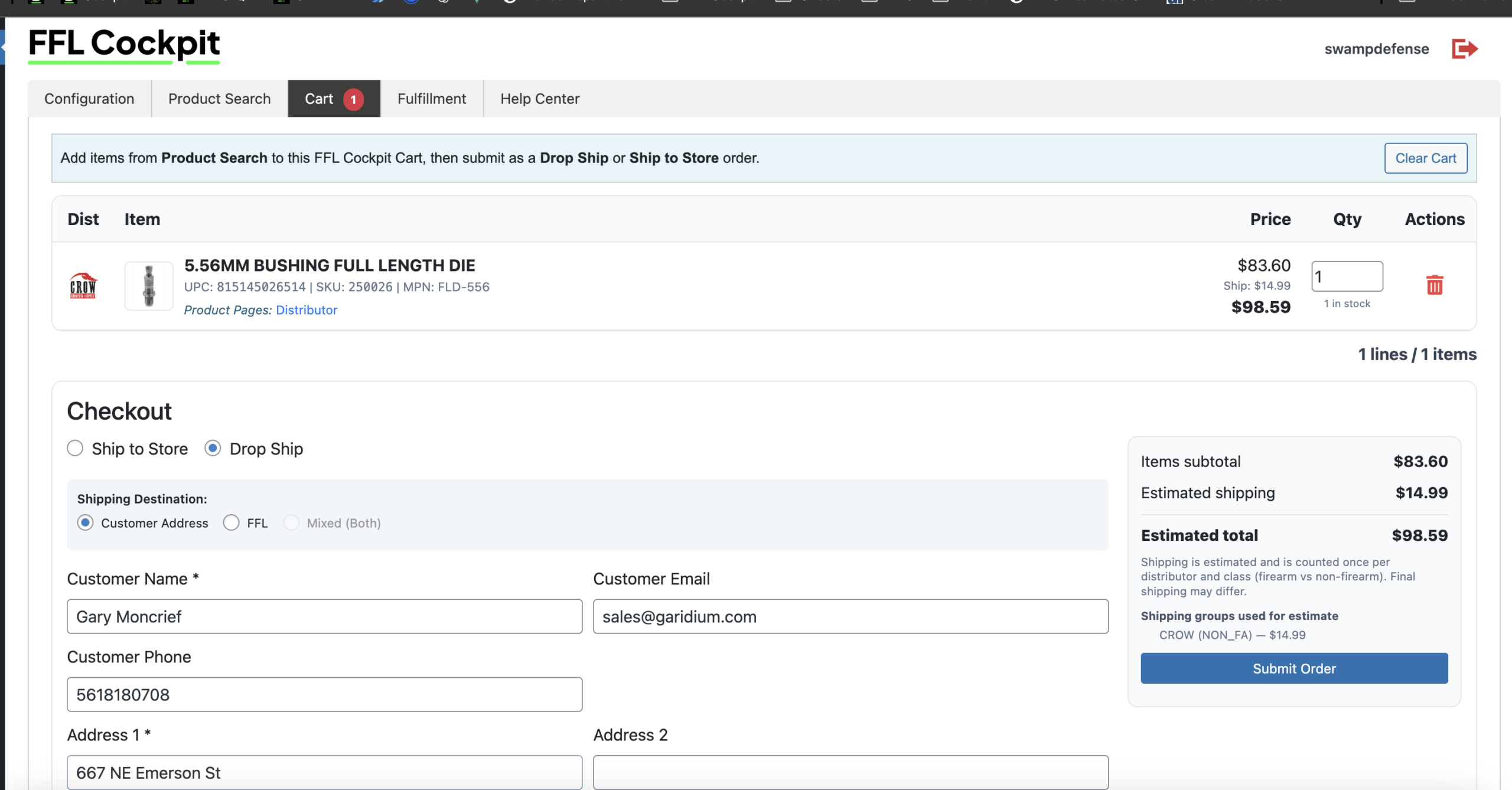1512x790 pixels.
Task: Click the Customer Phone field
Action: [x=324, y=694]
